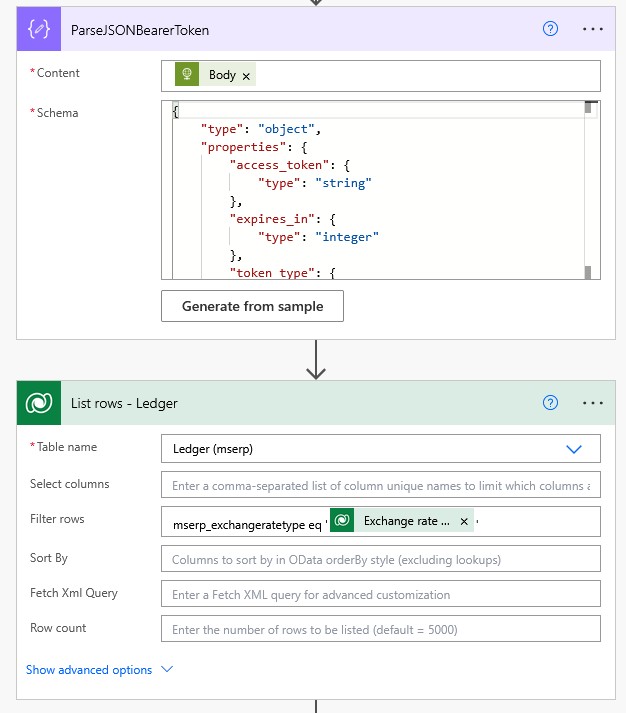The image size is (626, 713).
Task: Click the "expires_in" line in schema
Action: 282,219
